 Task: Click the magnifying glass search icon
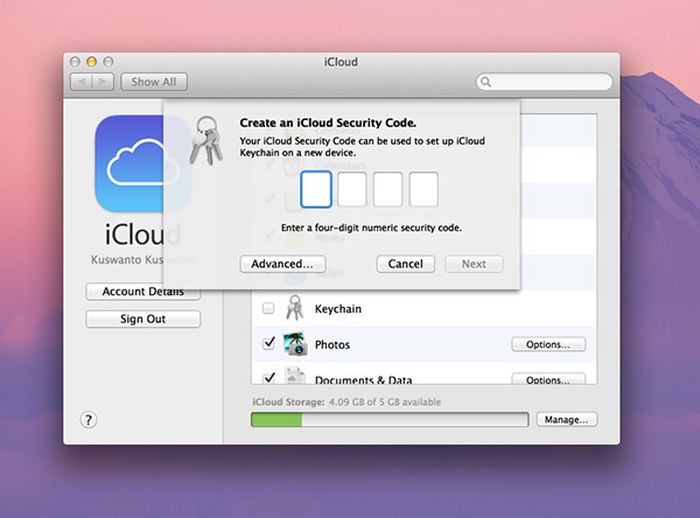coord(486,82)
